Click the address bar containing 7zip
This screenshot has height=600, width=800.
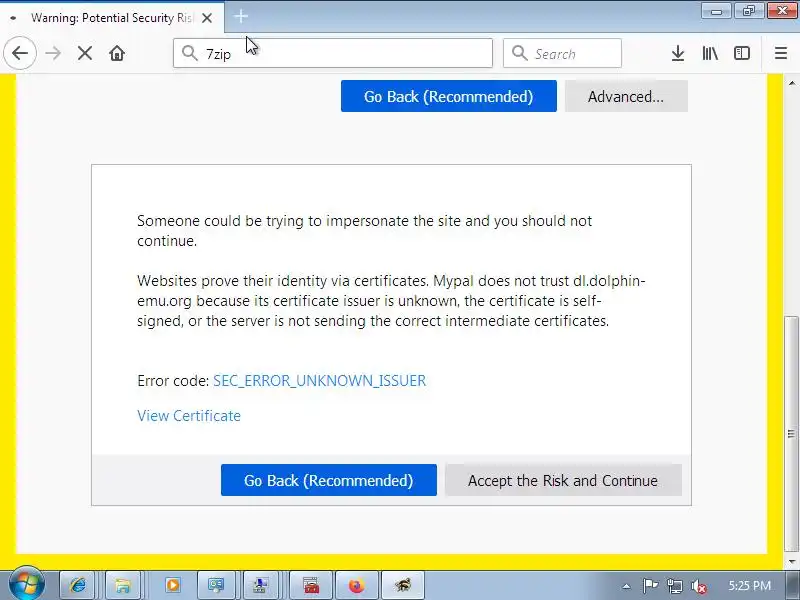click(333, 53)
